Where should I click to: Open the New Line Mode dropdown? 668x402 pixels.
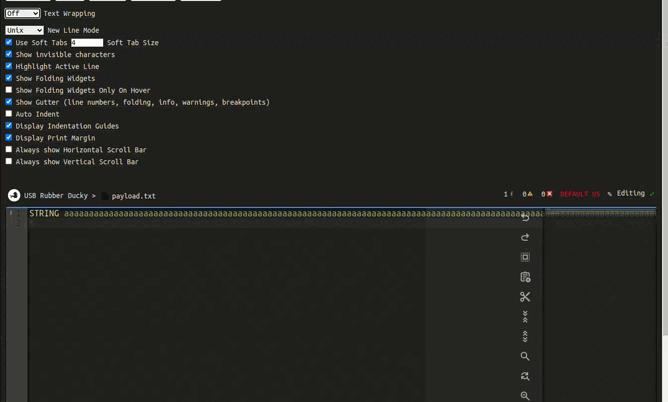(24, 30)
